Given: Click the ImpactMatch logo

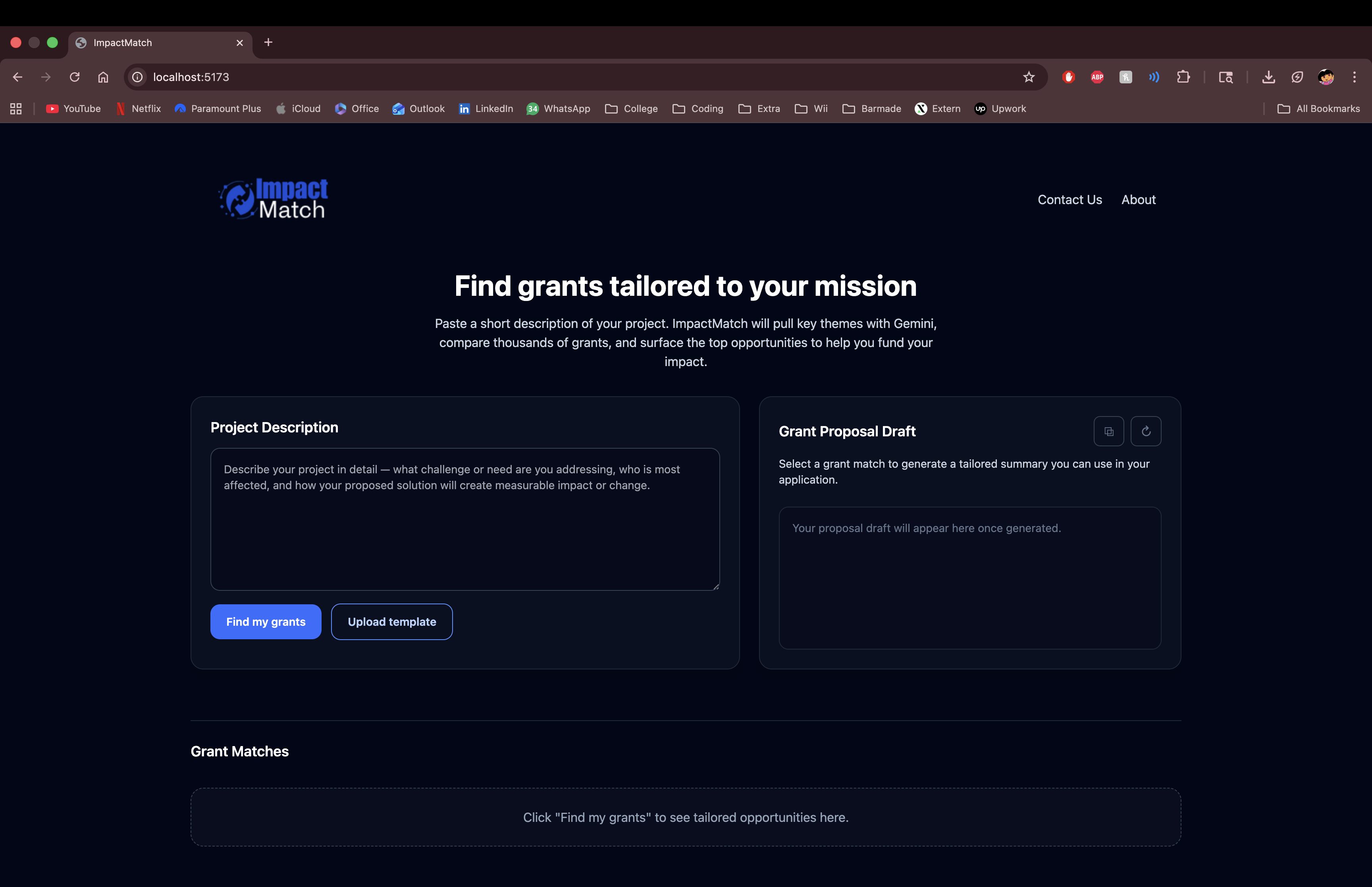Looking at the screenshot, I should coord(274,199).
